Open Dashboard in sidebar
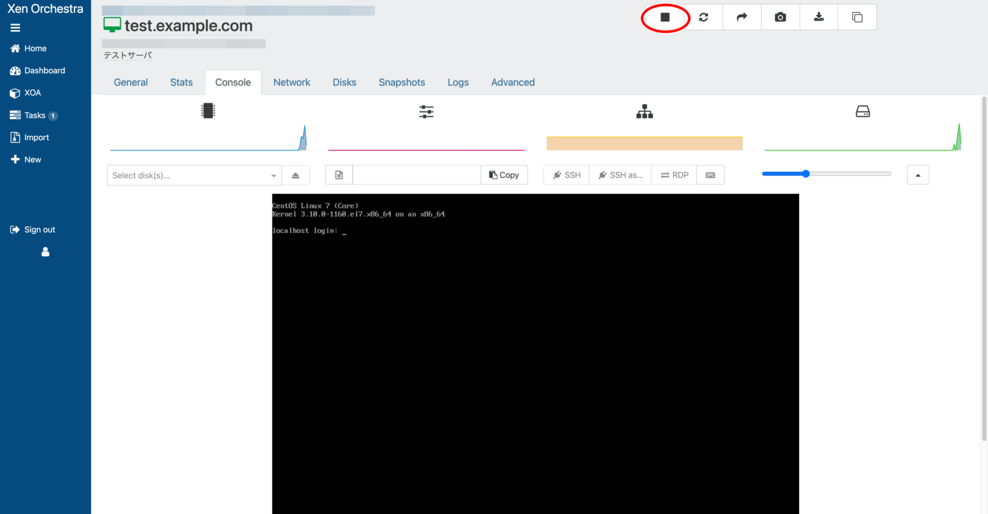This screenshot has height=514, width=988. tap(38, 71)
